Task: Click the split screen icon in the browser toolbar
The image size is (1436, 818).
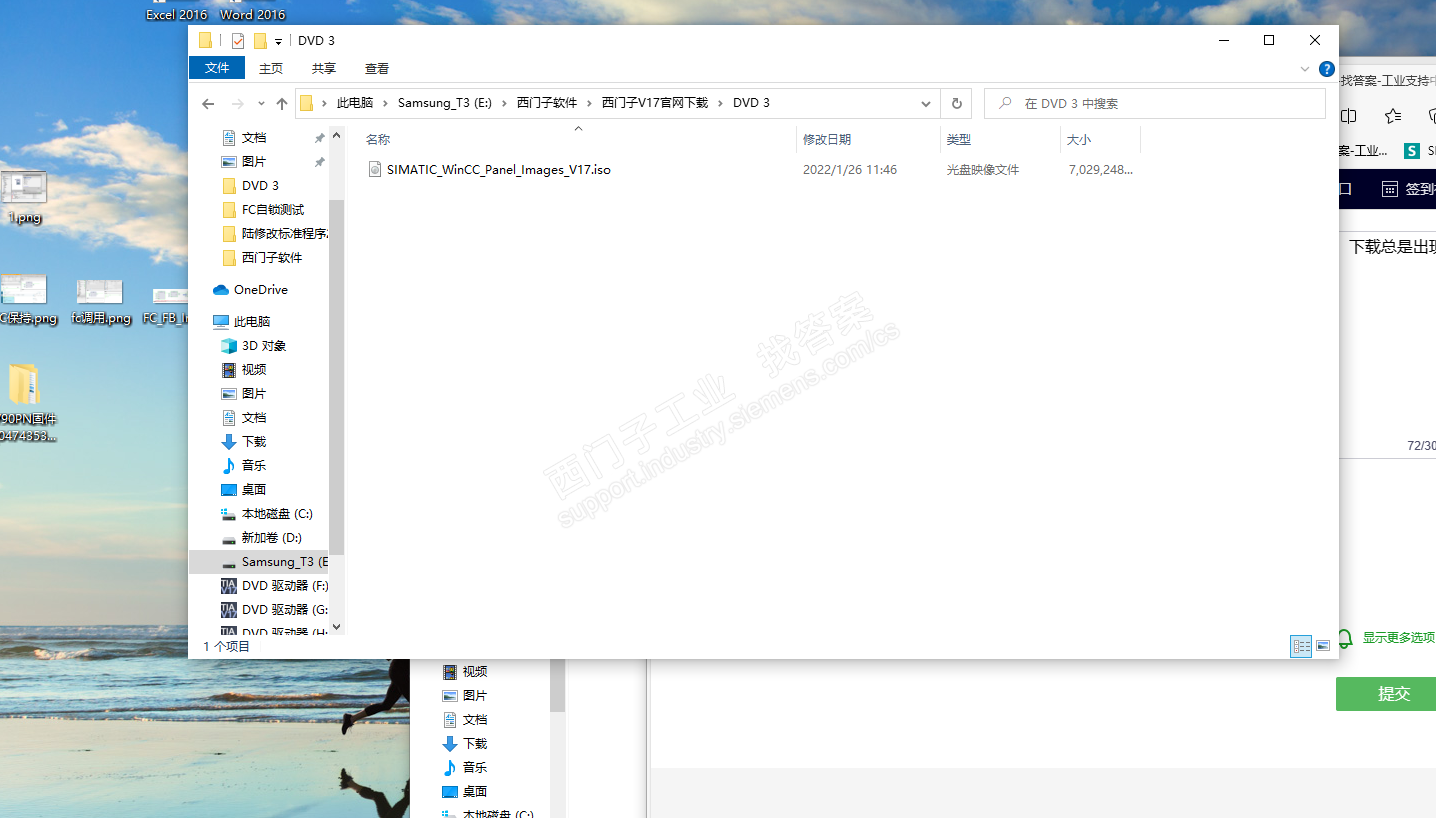Action: tap(1348, 115)
